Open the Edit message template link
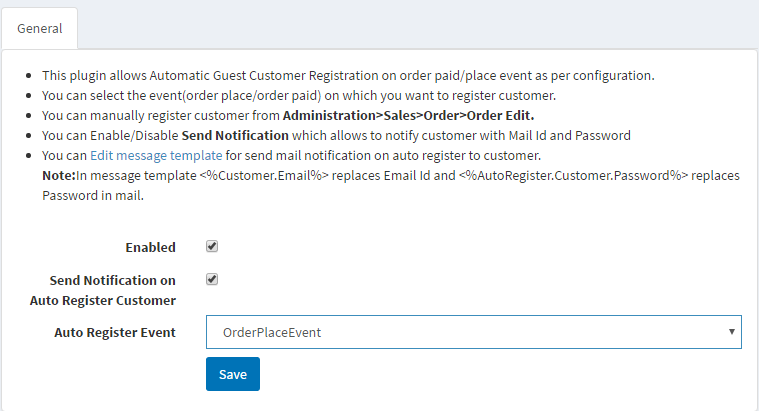 [x=155, y=156]
